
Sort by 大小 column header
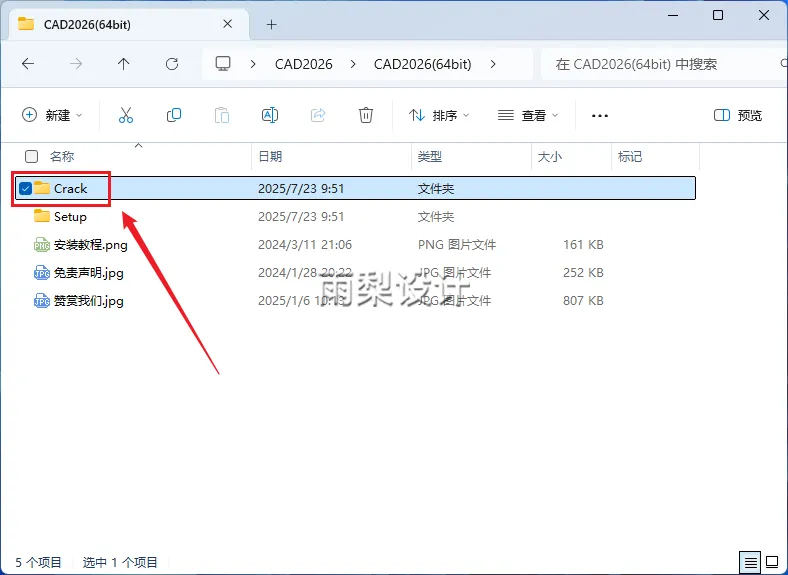pos(550,156)
